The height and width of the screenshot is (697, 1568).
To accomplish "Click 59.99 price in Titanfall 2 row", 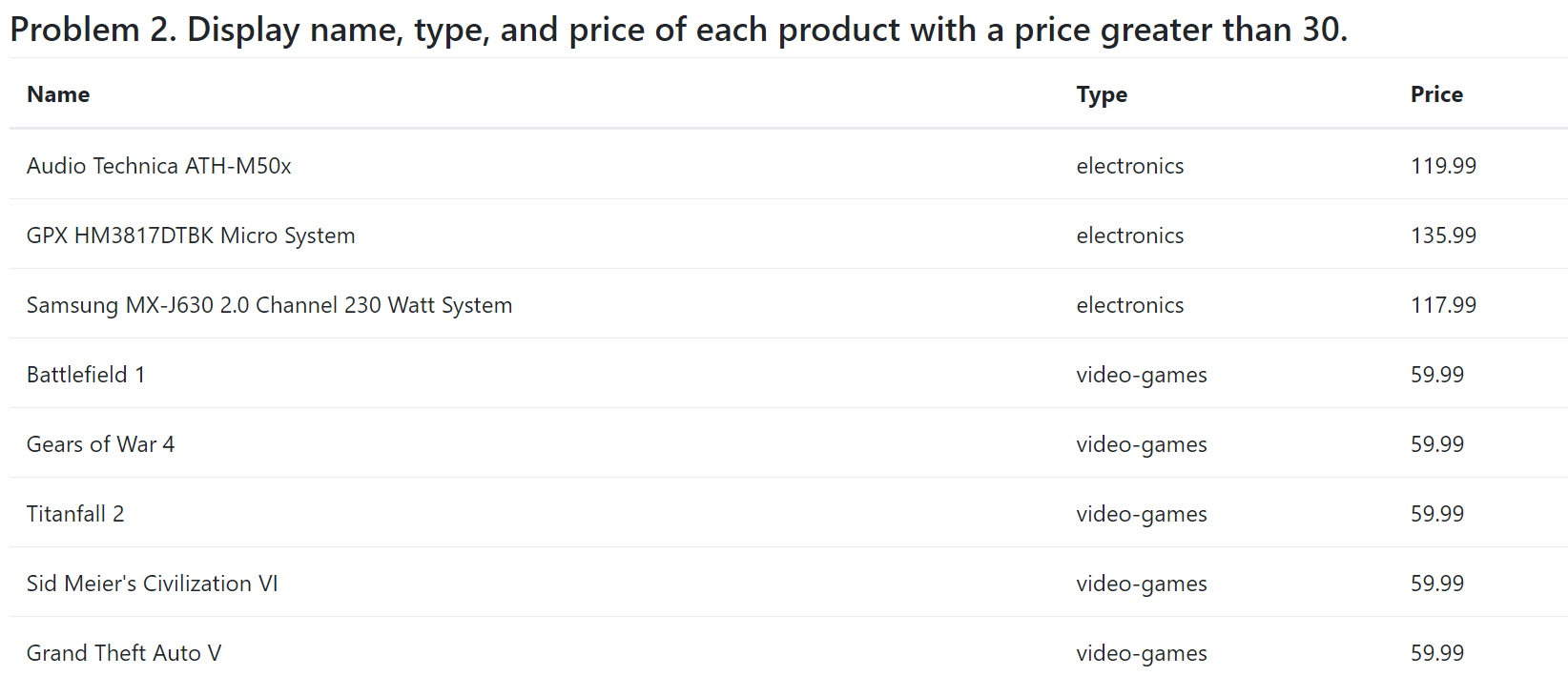I will (1437, 514).
